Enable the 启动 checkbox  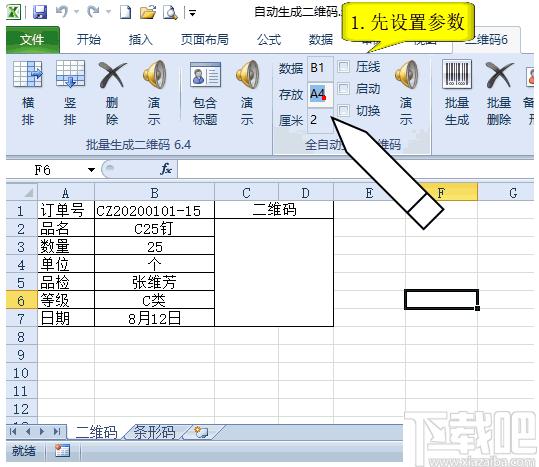tap(344, 89)
